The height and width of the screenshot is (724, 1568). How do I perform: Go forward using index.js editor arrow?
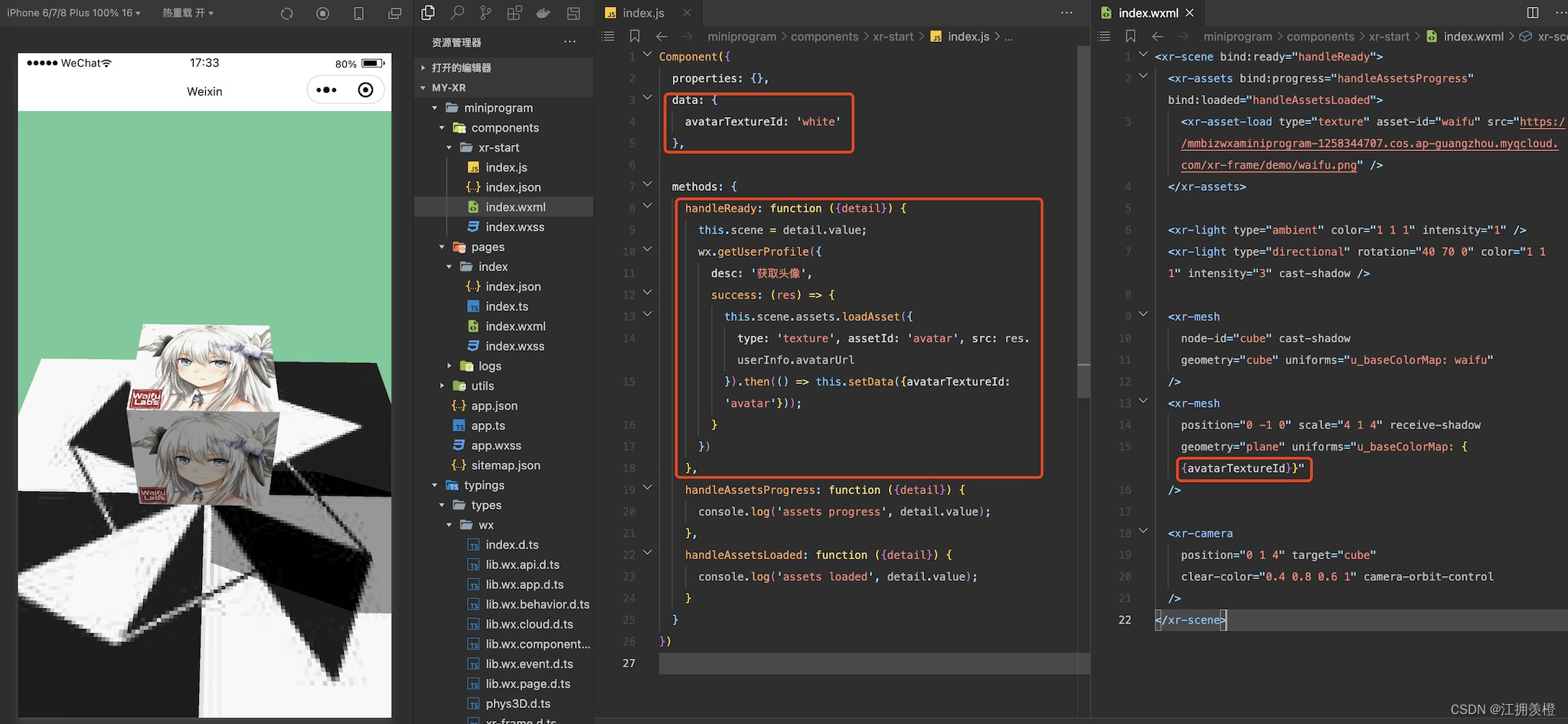[x=687, y=36]
